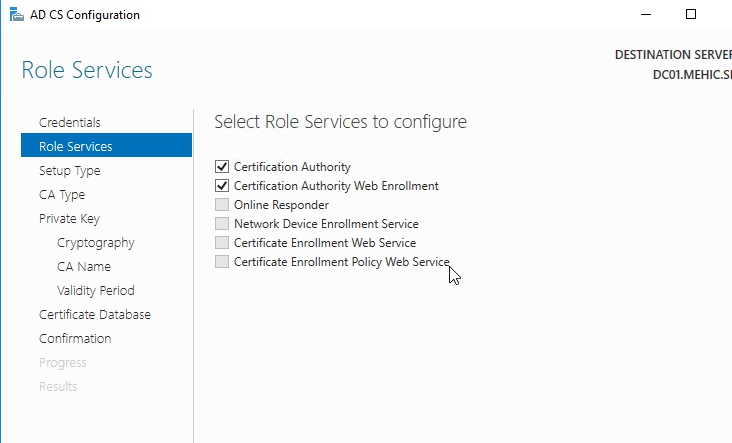
Task: Minimize the AD CS Configuration window
Action: coord(644,15)
